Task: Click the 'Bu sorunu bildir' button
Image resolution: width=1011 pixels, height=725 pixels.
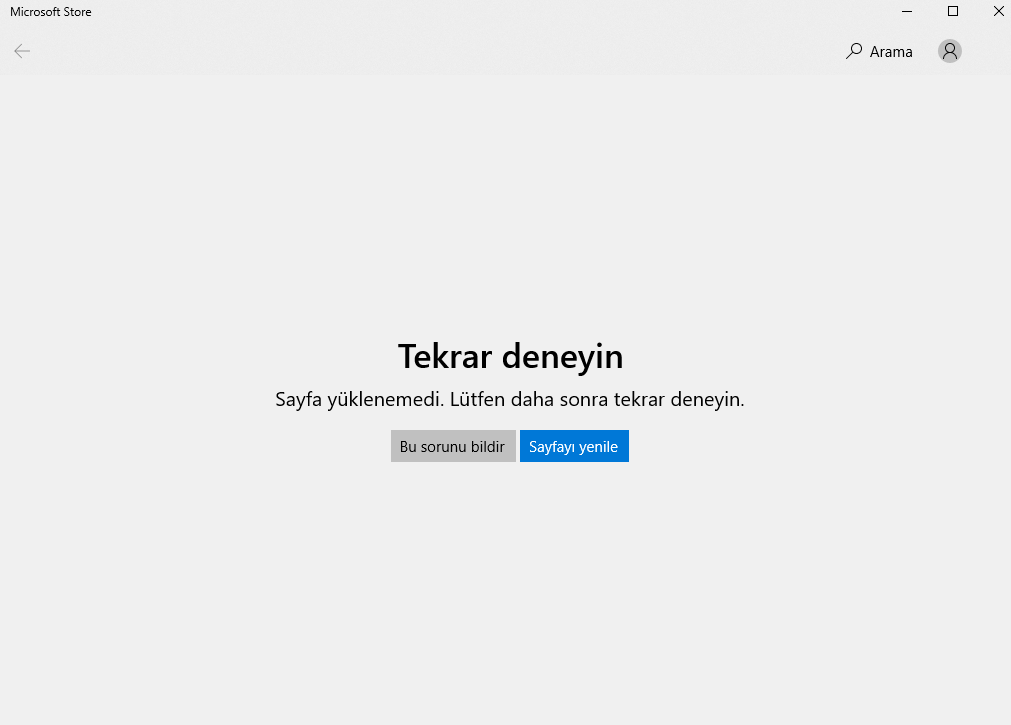Action: point(453,446)
